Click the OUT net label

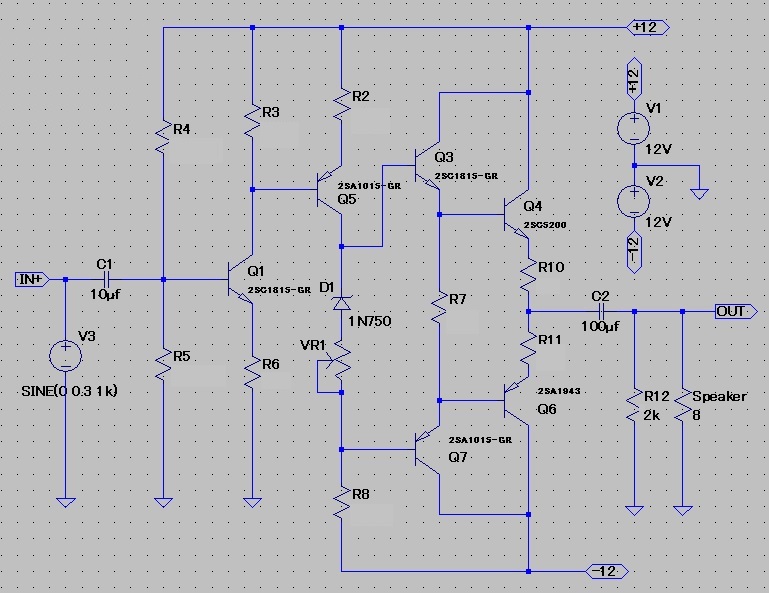tap(736, 311)
